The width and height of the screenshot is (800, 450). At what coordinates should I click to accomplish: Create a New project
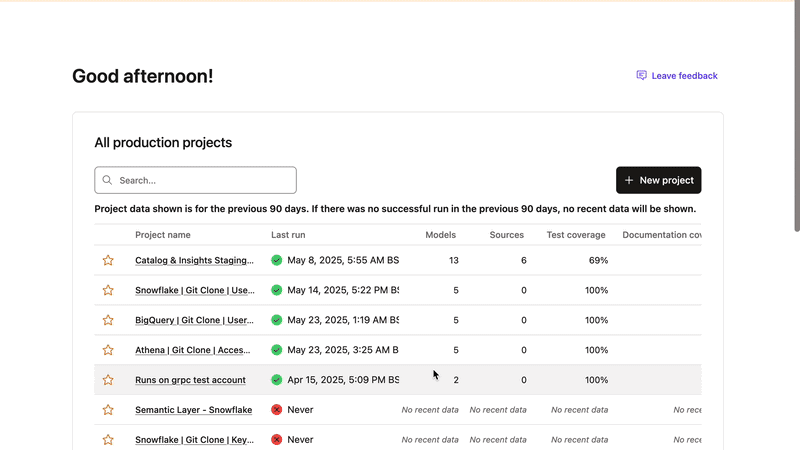658,180
